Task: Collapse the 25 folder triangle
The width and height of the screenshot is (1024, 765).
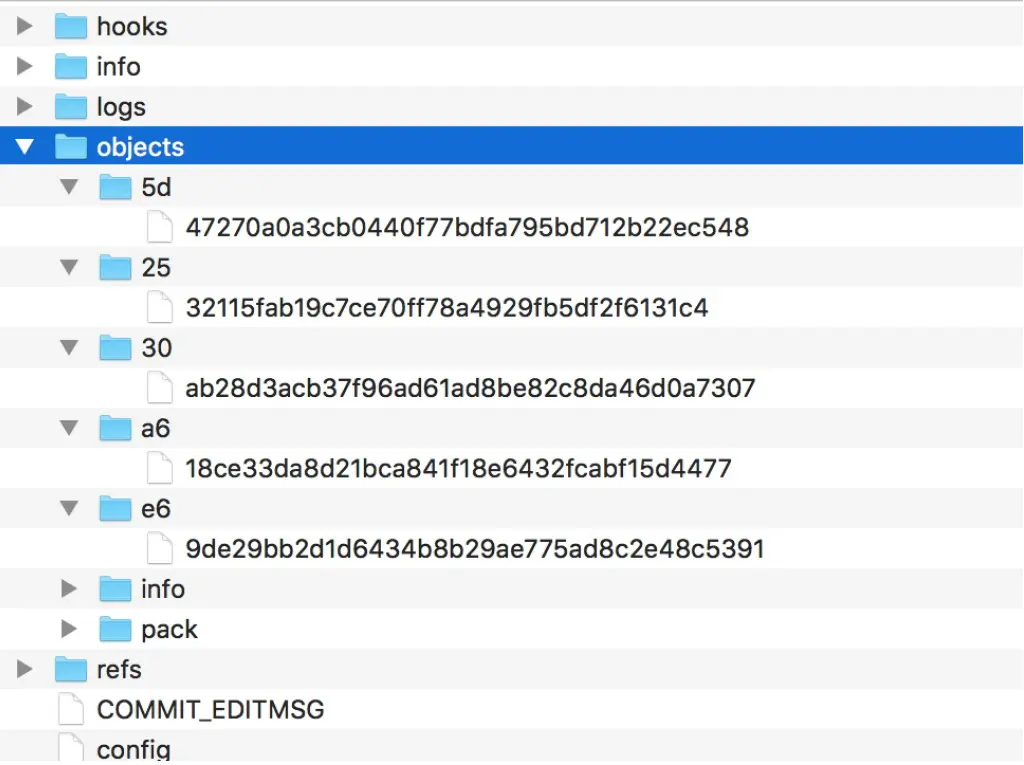Action: [x=69, y=267]
